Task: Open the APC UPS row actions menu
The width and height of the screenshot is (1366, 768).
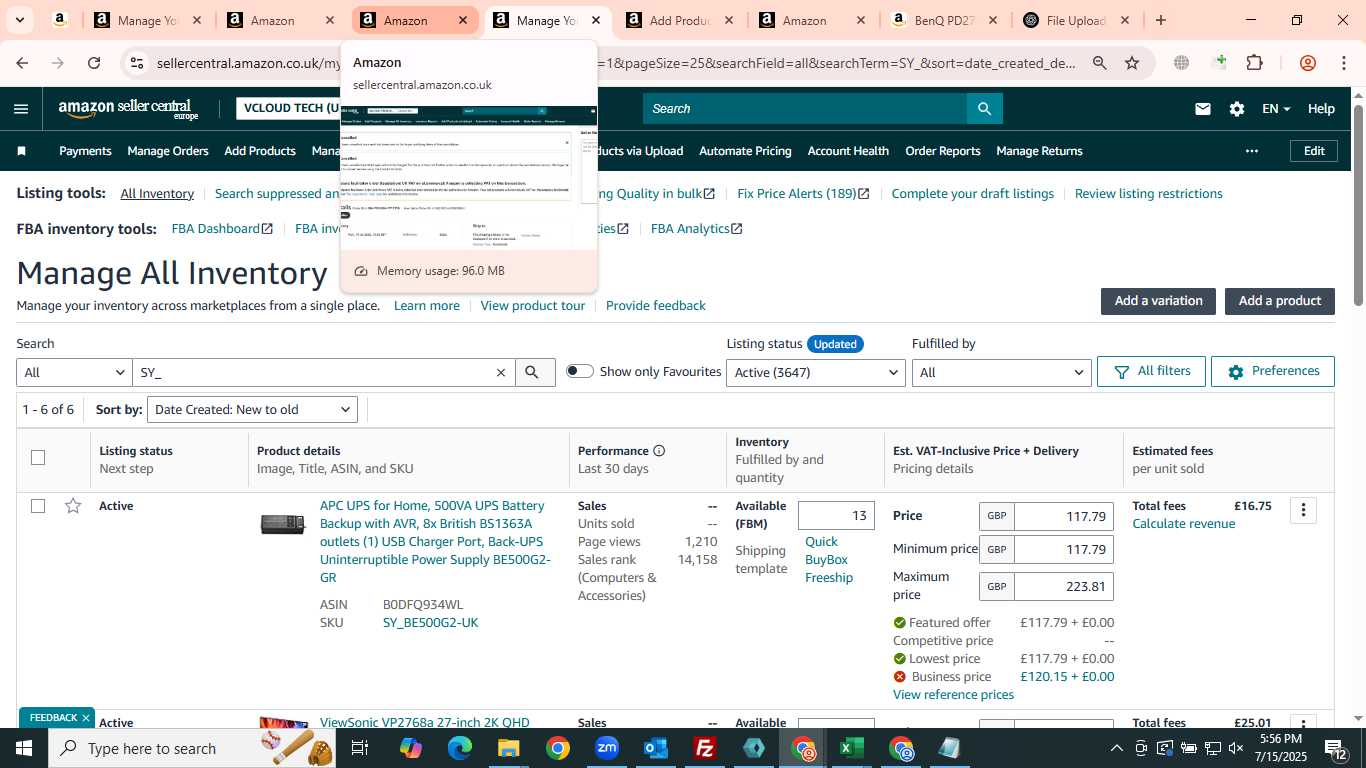Action: pyautogui.click(x=1303, y=510)
